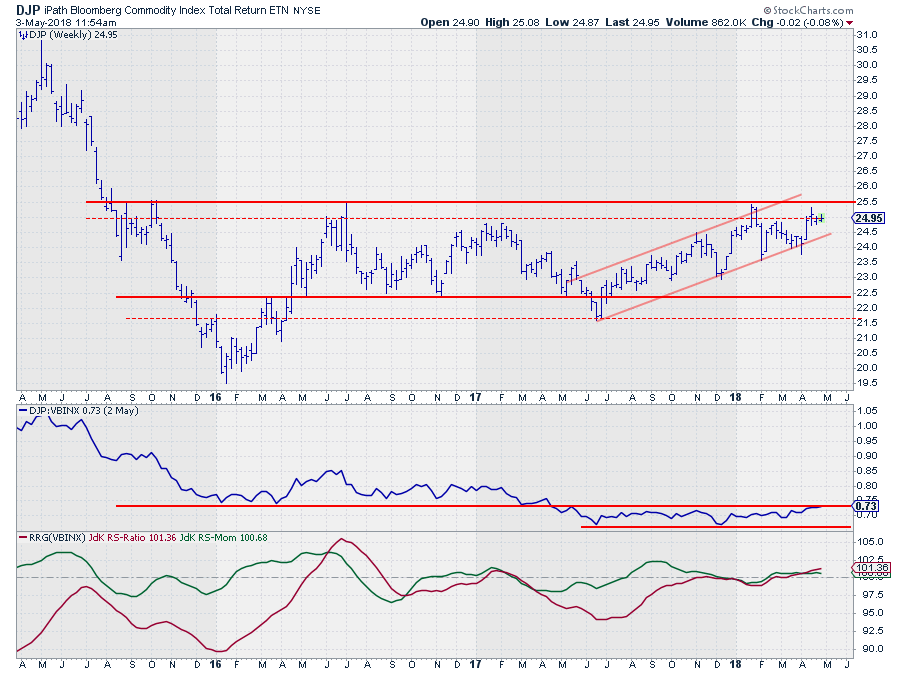Click the 19.5 price axis label
Image resolution: width=900 pixels, height=673 pixels.
coord(867,383)
